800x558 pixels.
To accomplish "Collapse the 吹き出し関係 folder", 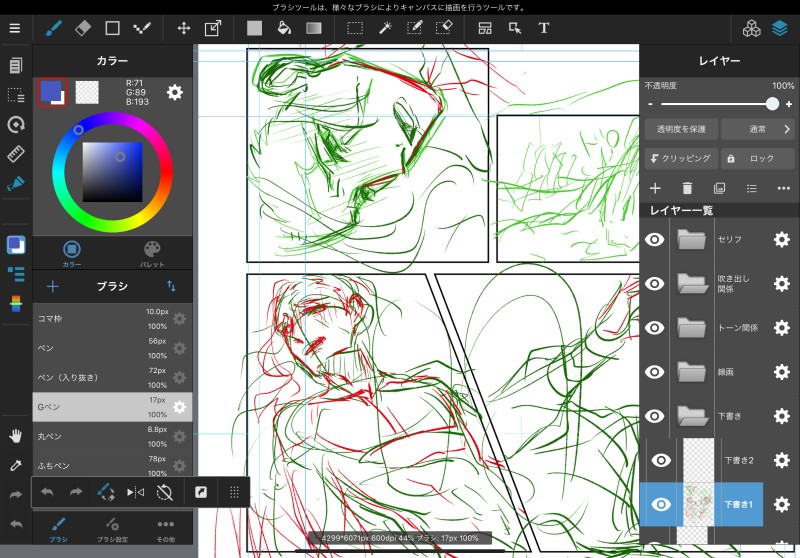I will [693, 284].
